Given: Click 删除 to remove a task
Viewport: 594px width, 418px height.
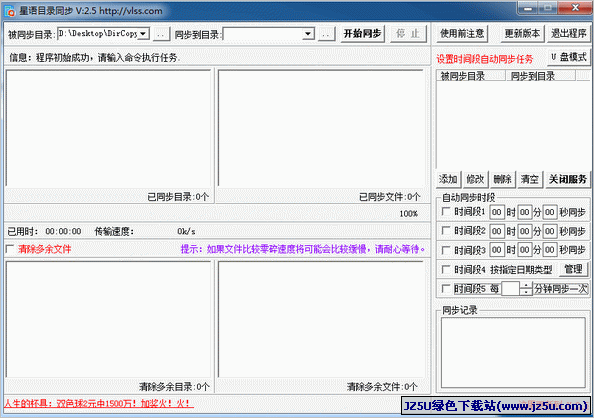Looking at the screenshot, I should 502,179.
